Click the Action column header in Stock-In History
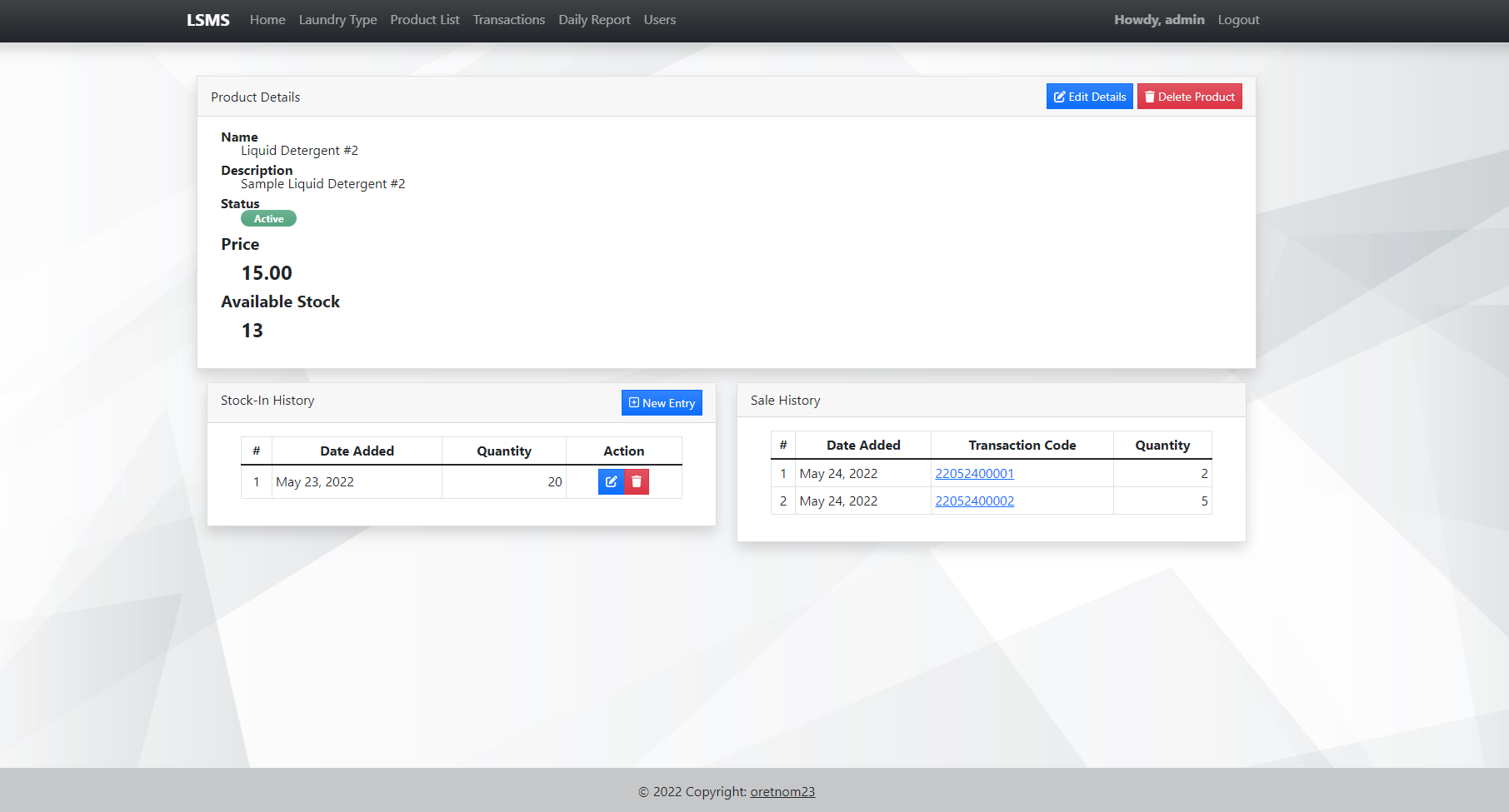1509x812 pixels. coord(624,451)
